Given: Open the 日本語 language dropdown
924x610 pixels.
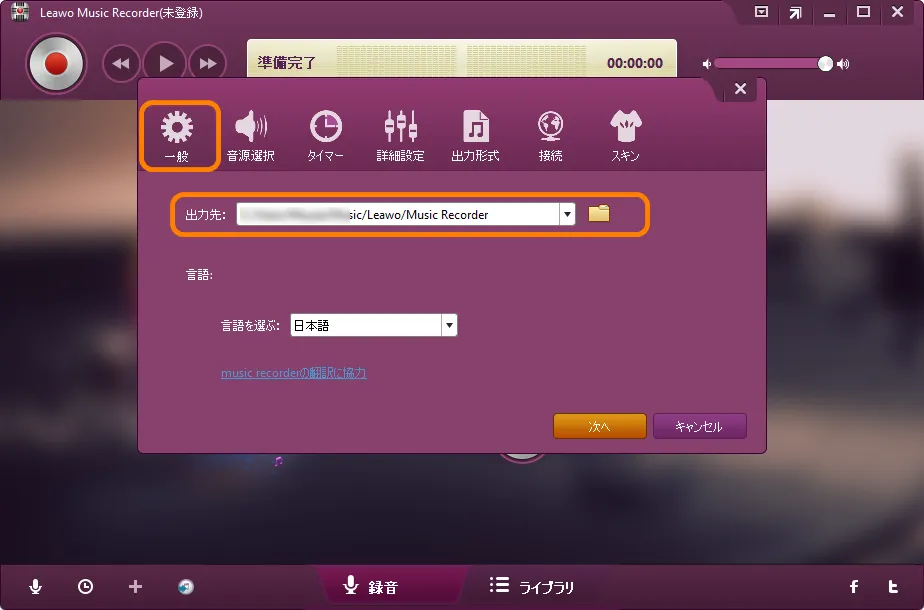Looking at the screenshot, I should 374,325.
